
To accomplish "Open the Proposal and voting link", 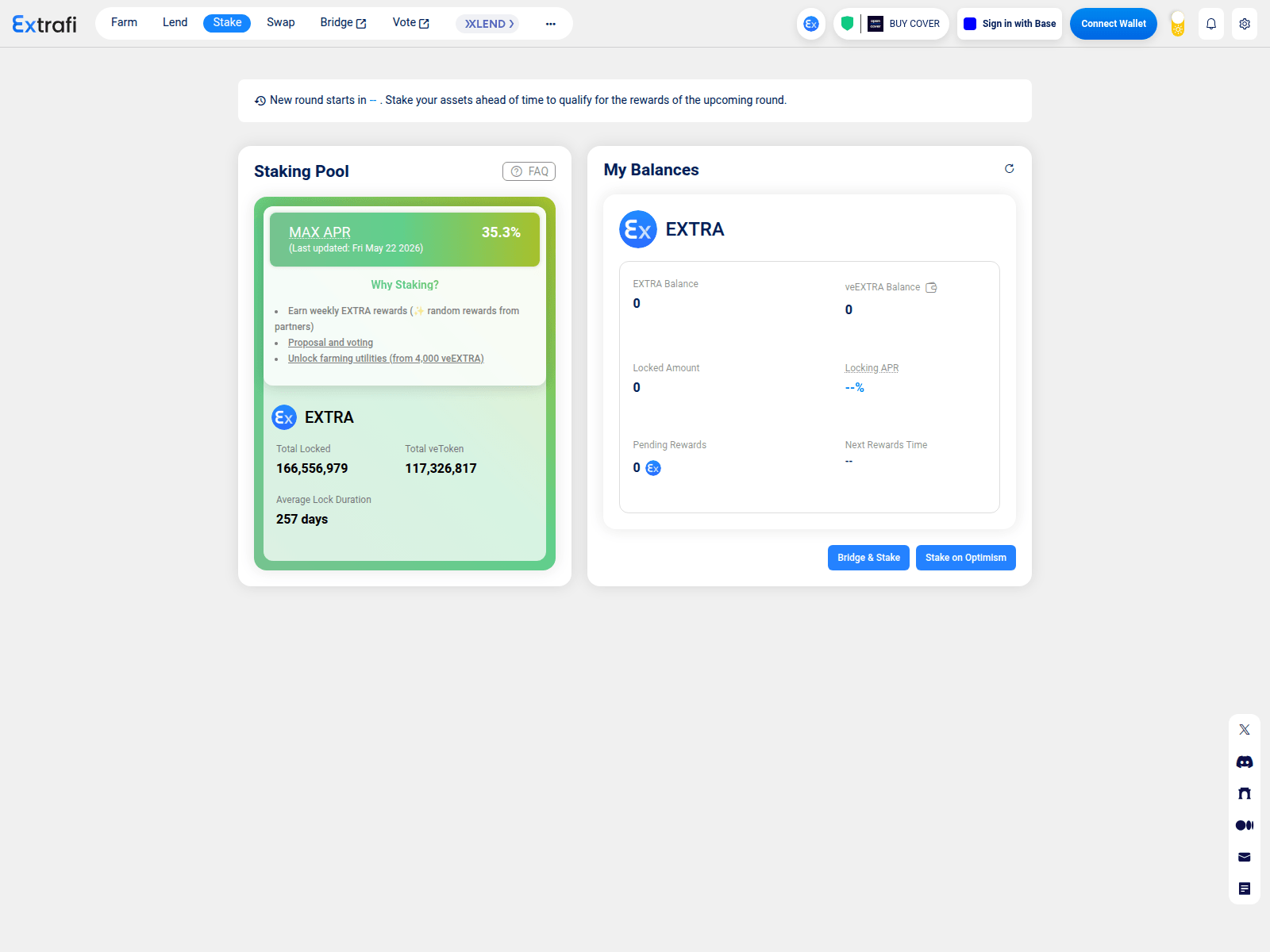I will 330,343.
